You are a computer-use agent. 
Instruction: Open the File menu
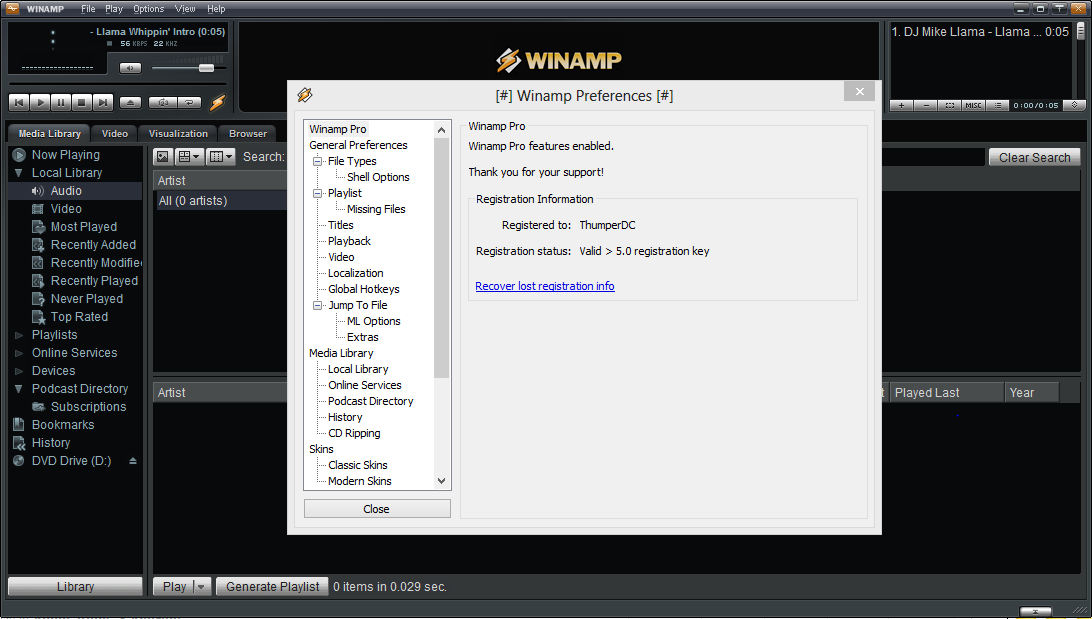(x=88, y=9)
